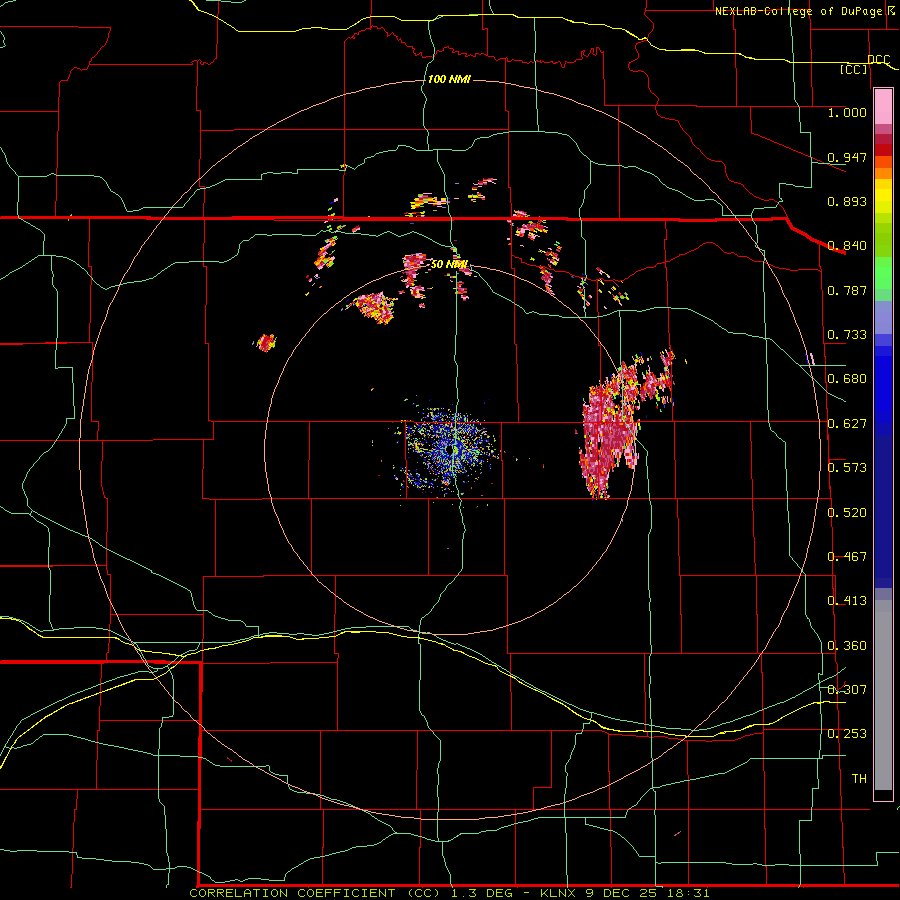Click the light pink segment at the top of the color bar
This screenshot has width=900, height=900.
(883, 107)
